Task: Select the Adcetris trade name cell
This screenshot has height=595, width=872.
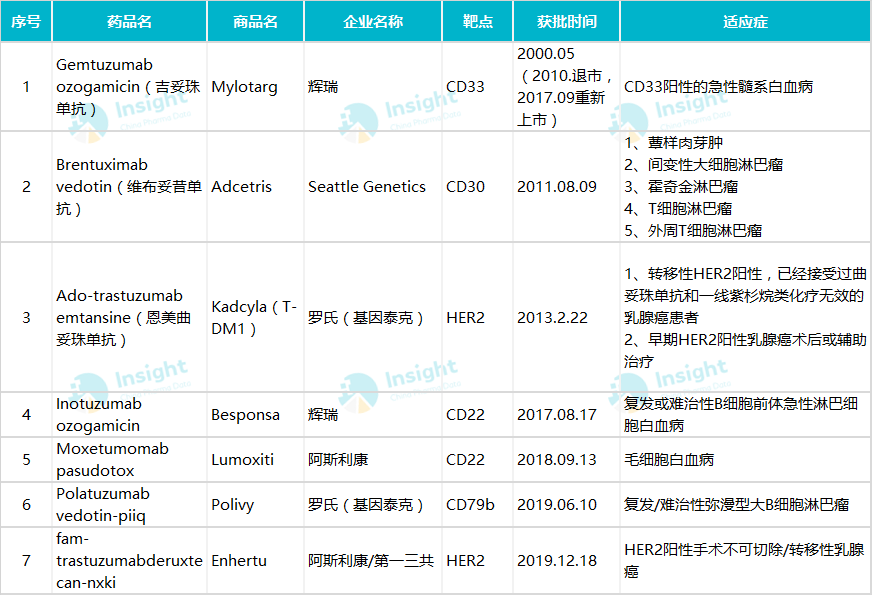Action: [x=255, y=187]
